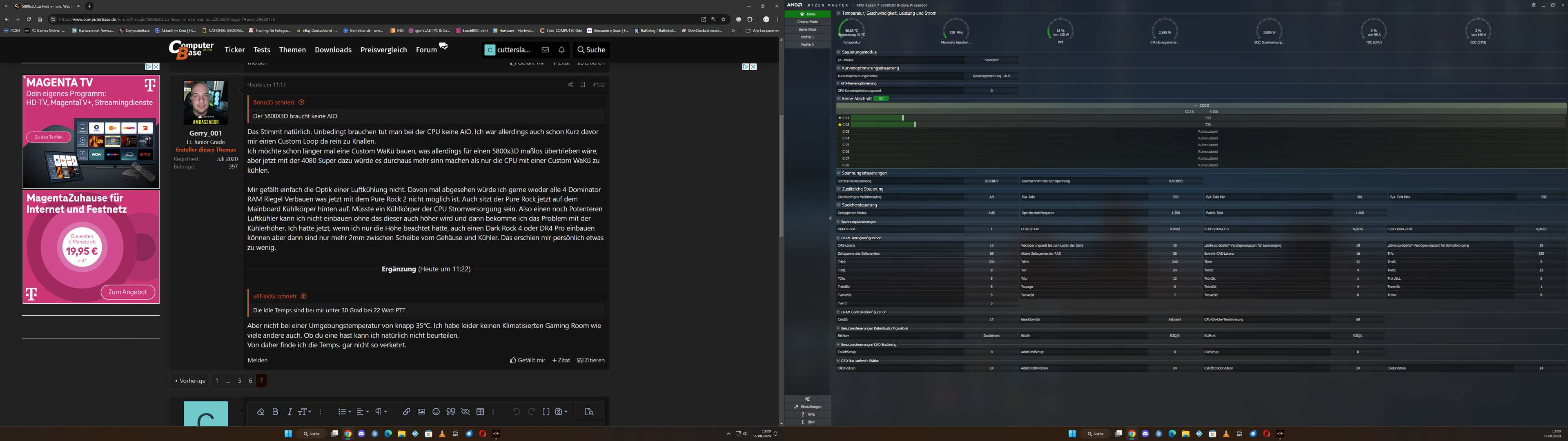The height and width of the screenshot is (441, 1568).
Task: Insert spoiler using crossed-eye icon
Action: pos(465,412)
